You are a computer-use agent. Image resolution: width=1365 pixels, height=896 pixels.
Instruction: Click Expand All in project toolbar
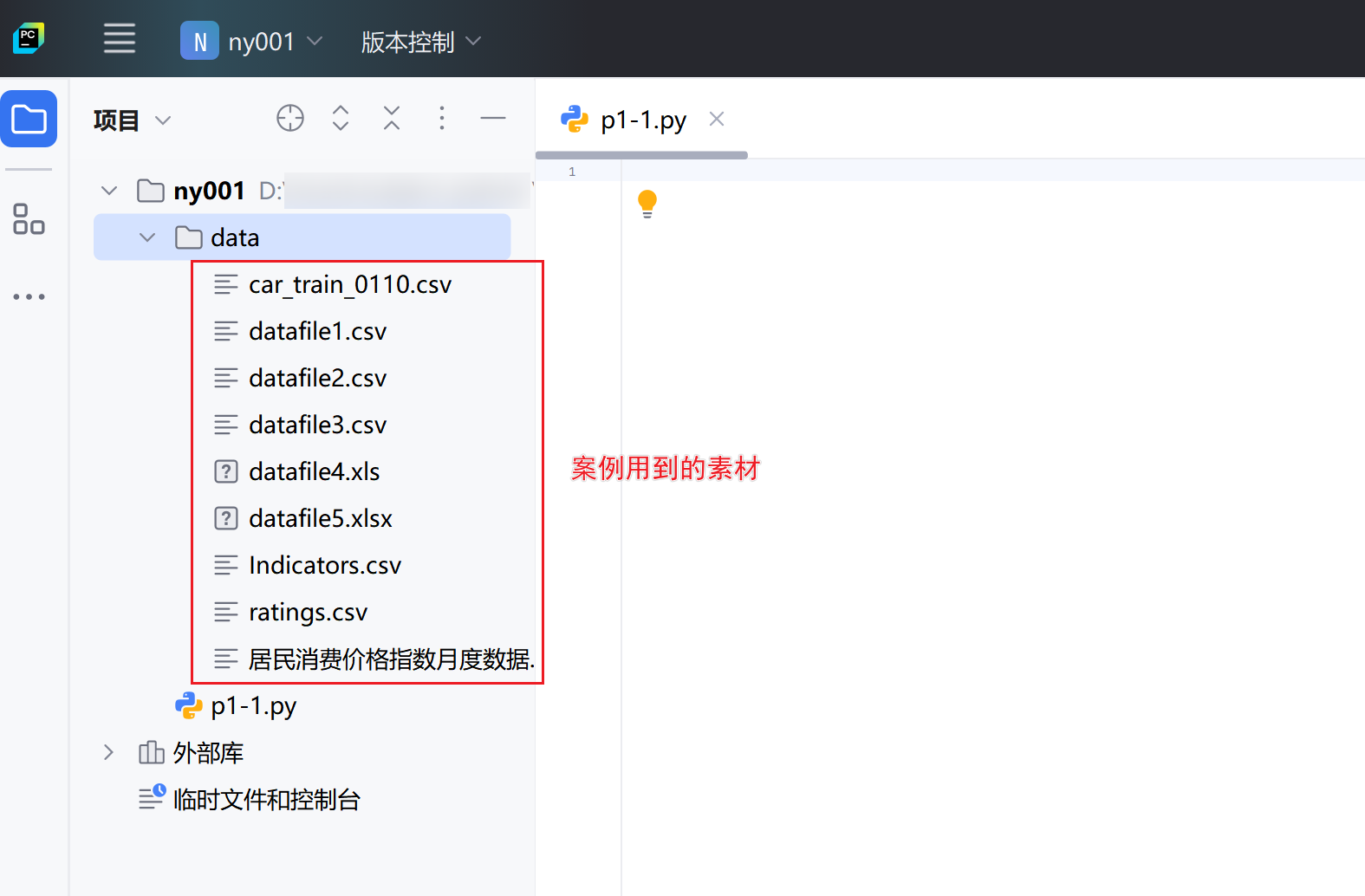341,118
